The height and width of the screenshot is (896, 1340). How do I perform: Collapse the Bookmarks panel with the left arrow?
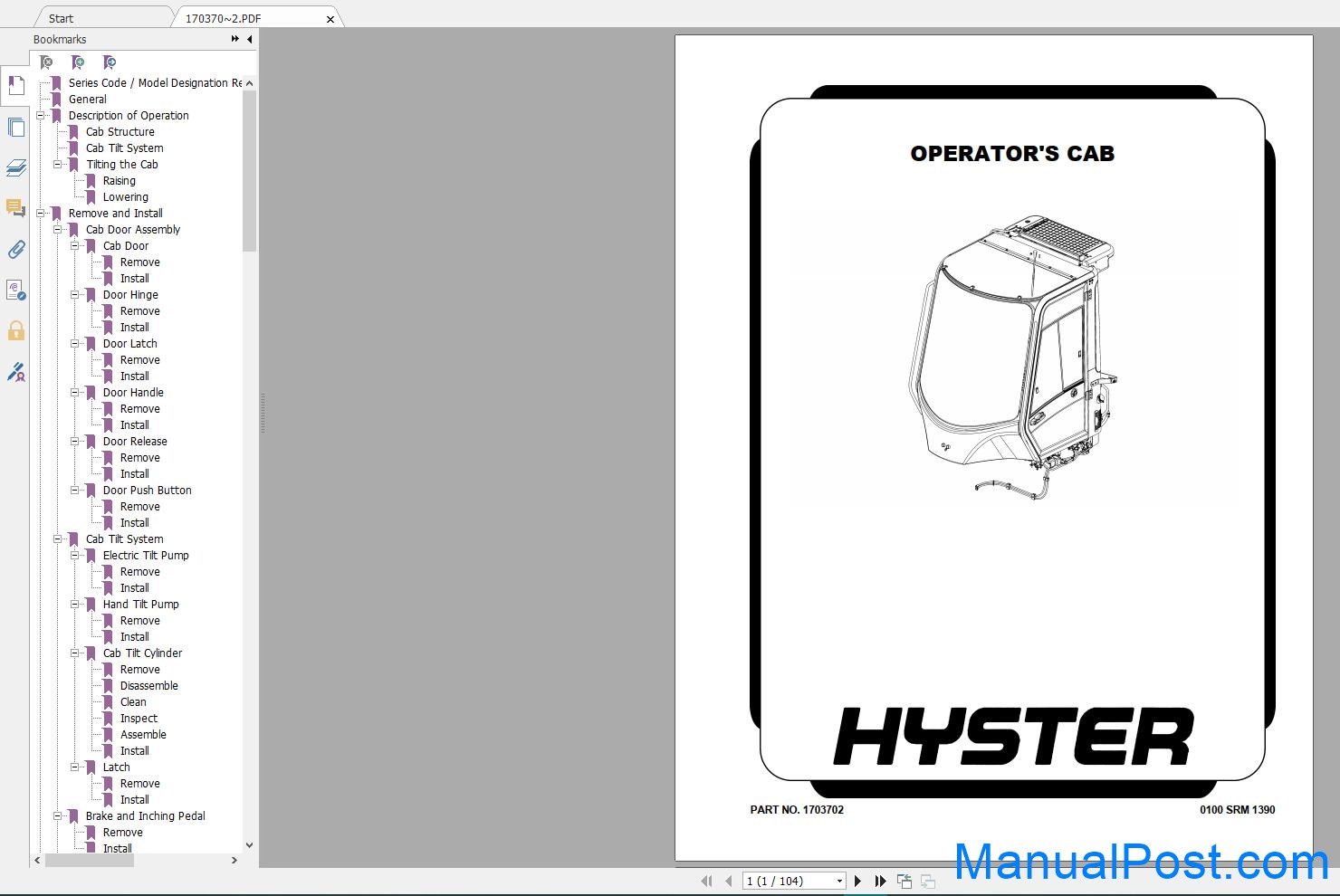click(x=250, y=39)
